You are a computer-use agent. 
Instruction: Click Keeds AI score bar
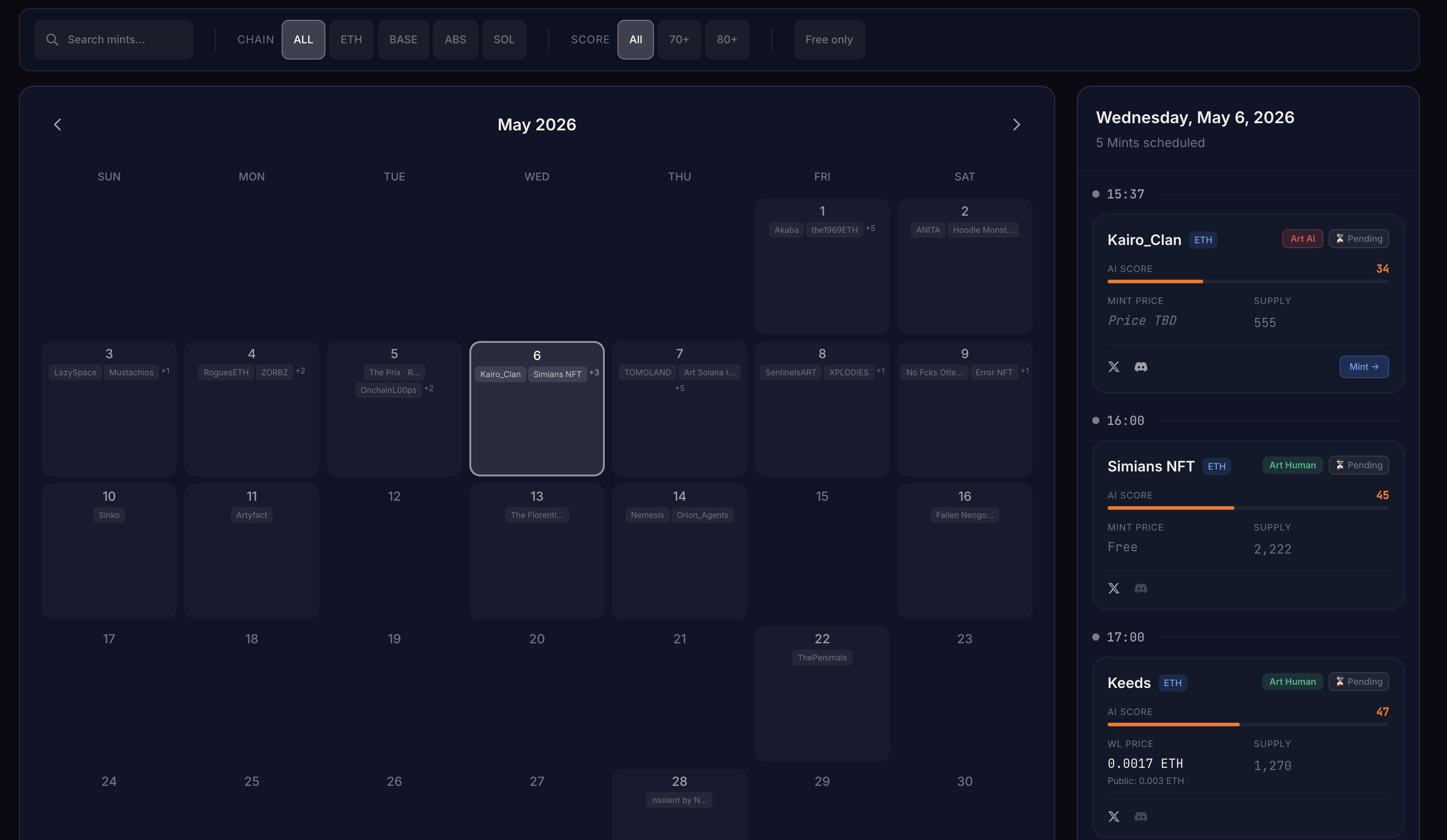click(1248, 724)
